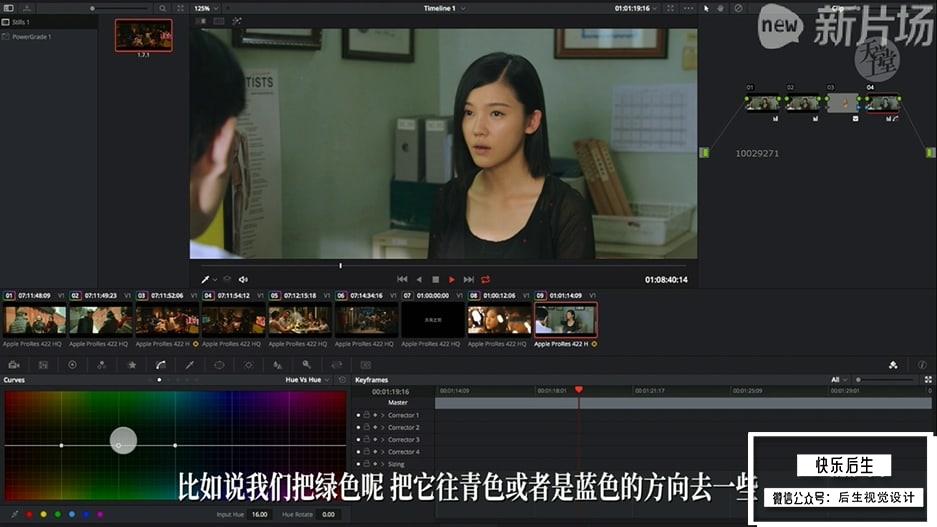Enable the split screen viewer icon

click(219, 21)
